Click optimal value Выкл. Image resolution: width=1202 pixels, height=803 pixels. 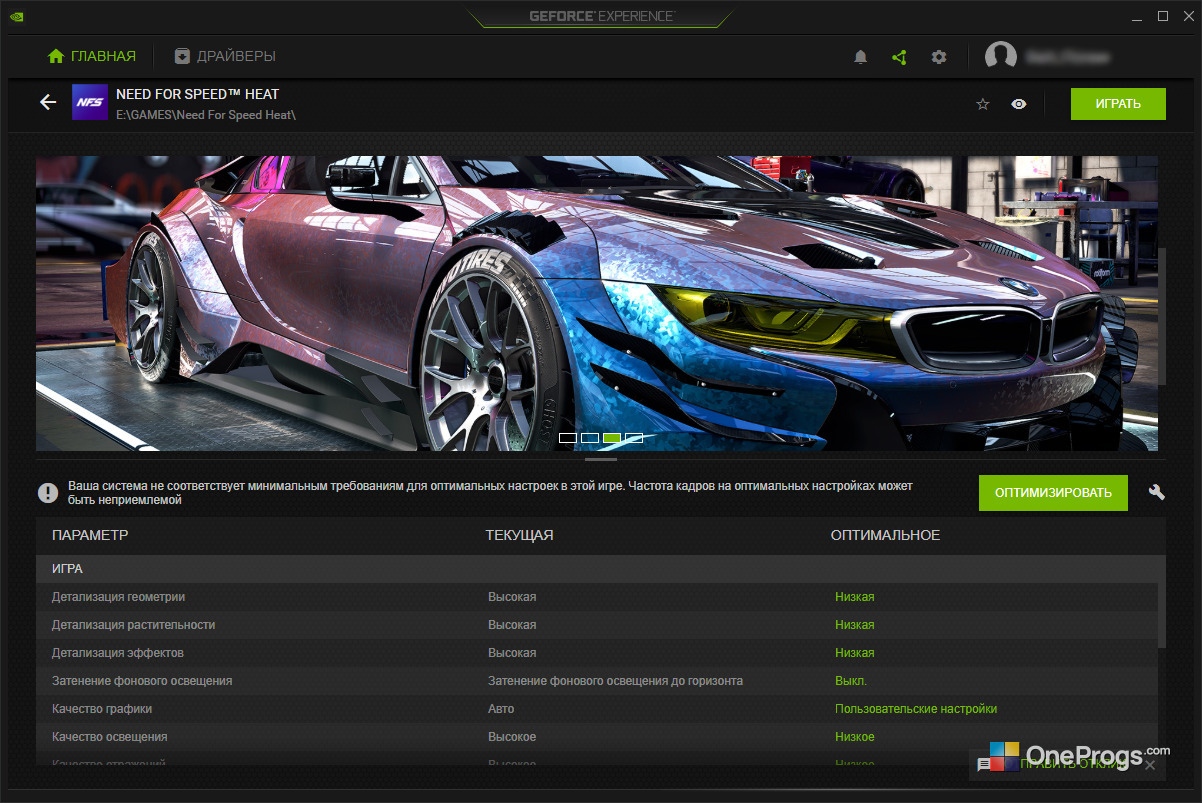point(851,681)
